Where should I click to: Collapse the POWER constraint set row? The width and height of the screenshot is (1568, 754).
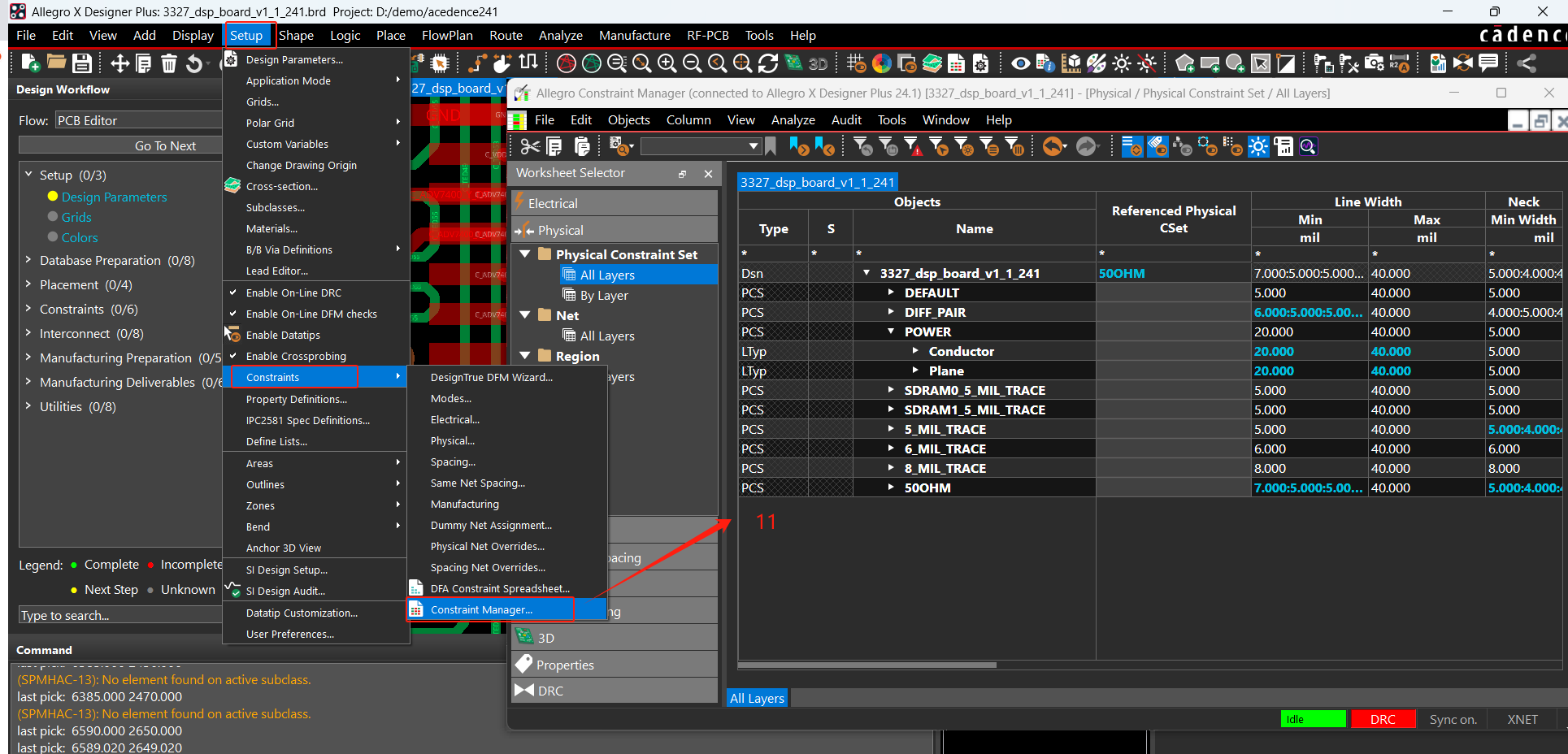[x=891, y=331]
